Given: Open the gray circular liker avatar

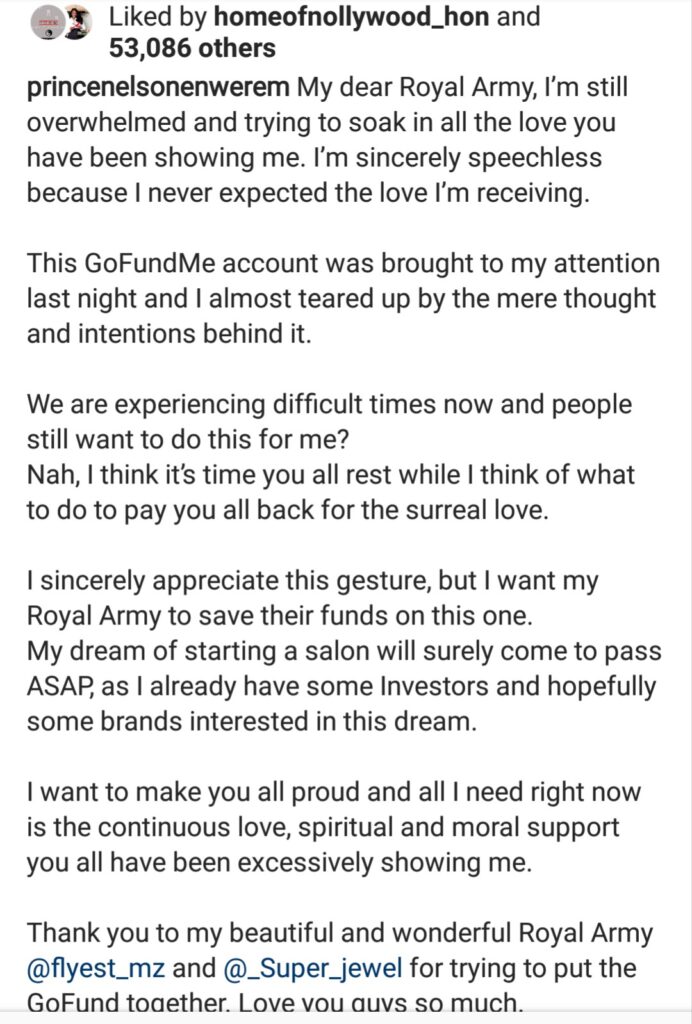Looking at the screenshot, I should (46, 24).
